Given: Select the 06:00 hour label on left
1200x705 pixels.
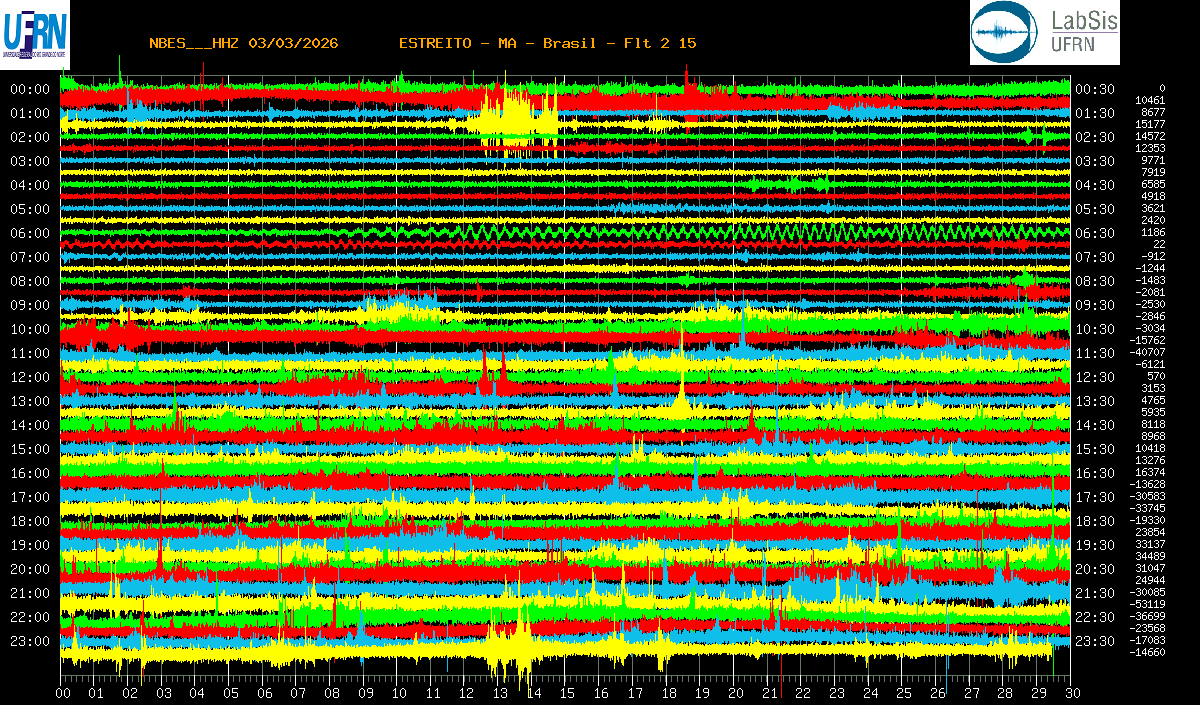Looking at the screenshot, I should (30, 233).
